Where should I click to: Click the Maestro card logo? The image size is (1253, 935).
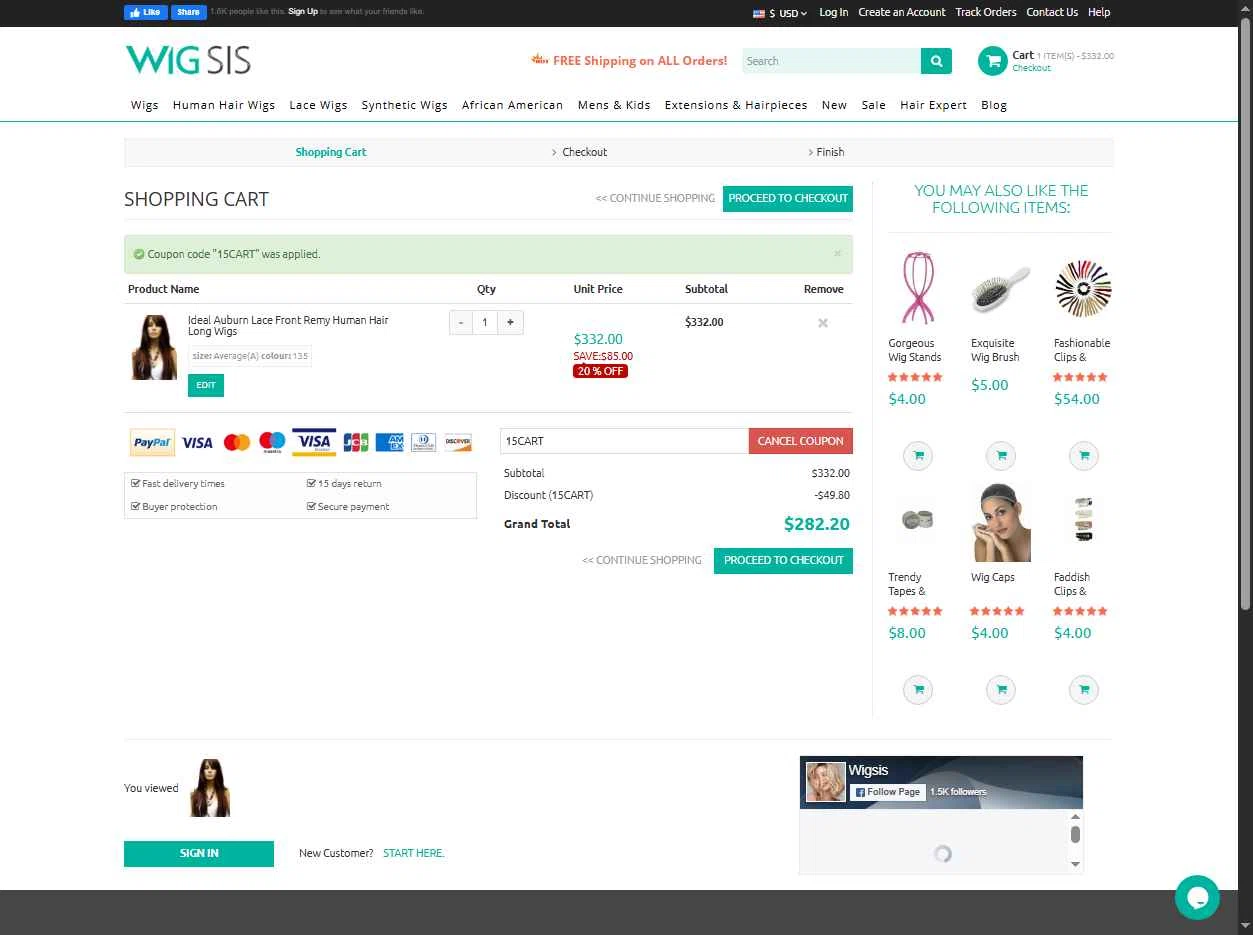[x=272, y=442]
